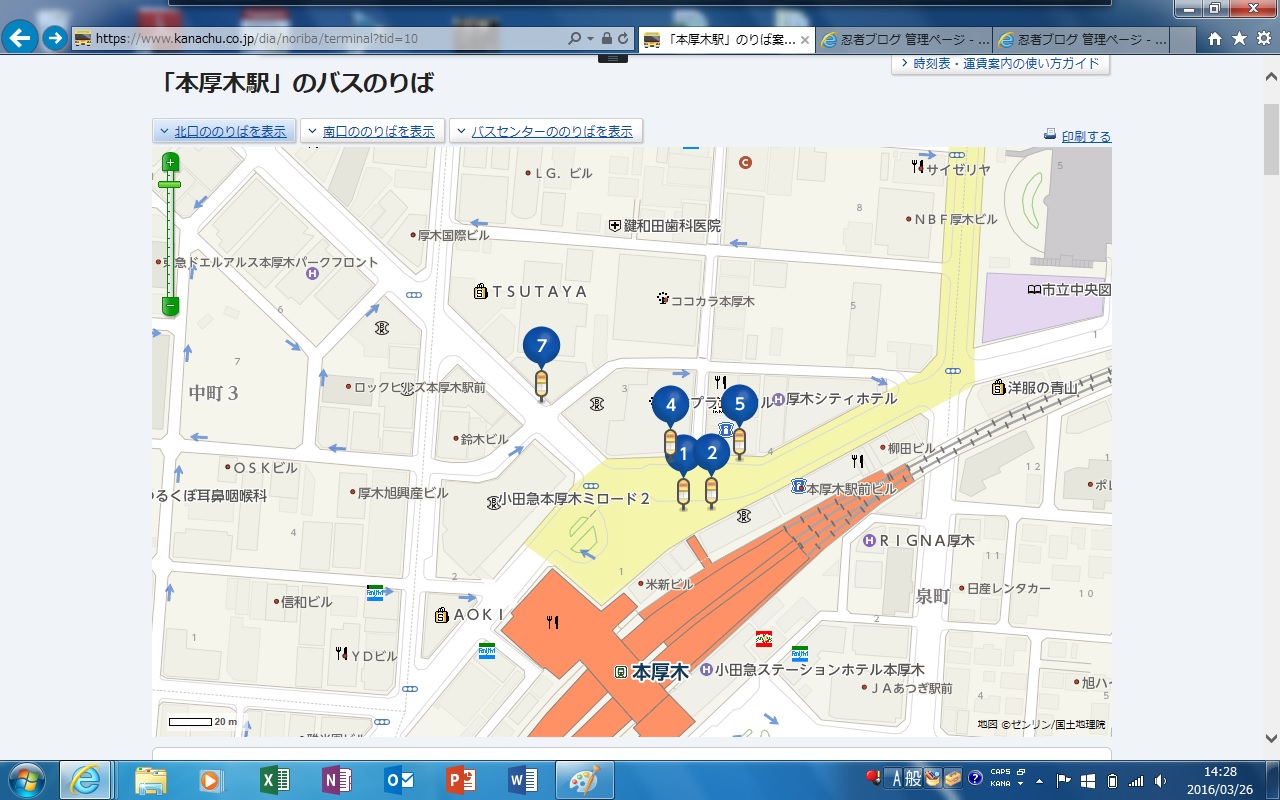
Task: Open the volume speaker icon in tray
Action: [1160, 780]
